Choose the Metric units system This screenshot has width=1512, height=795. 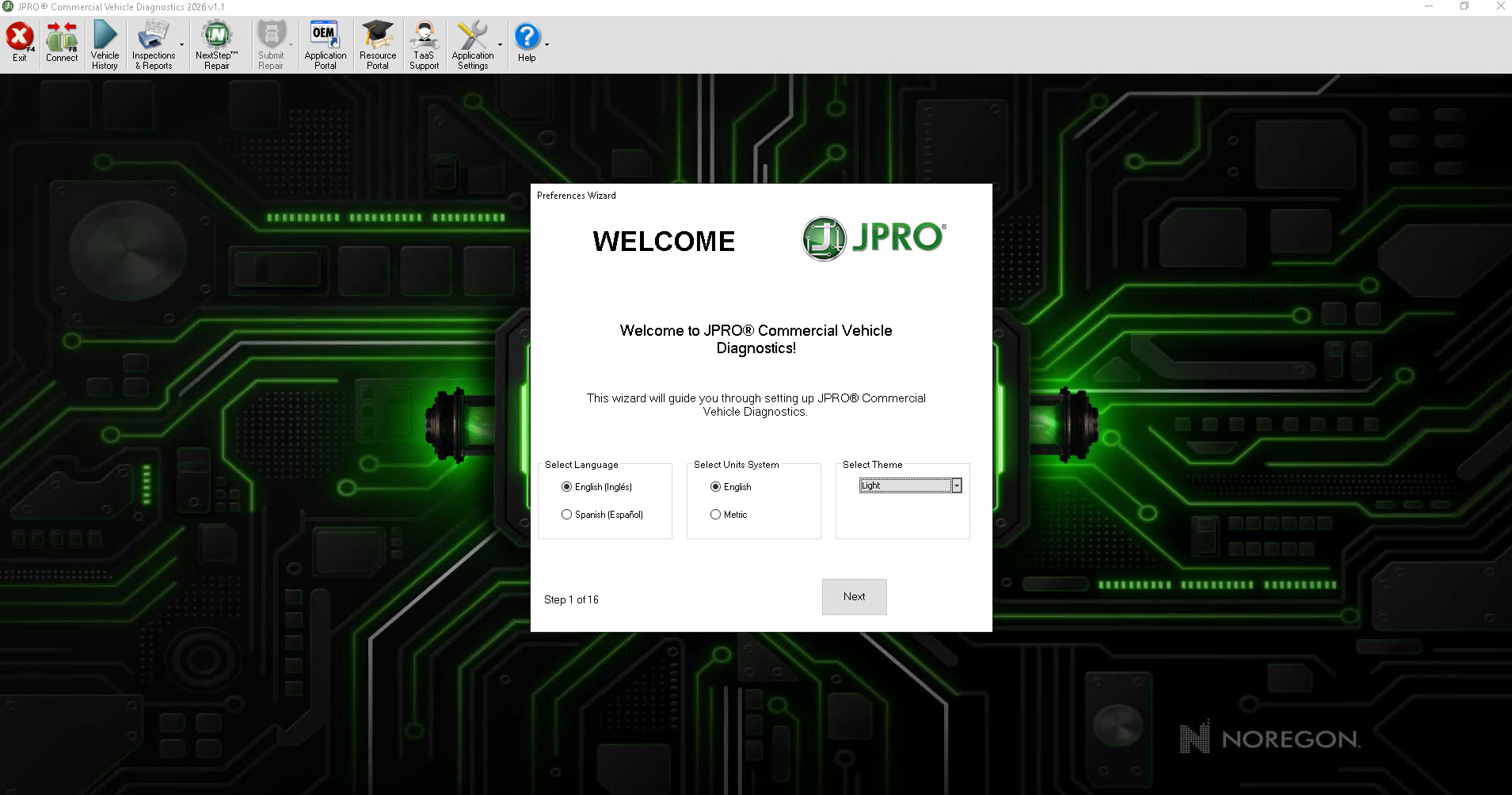pyautogui.click(x=729, y=515)
